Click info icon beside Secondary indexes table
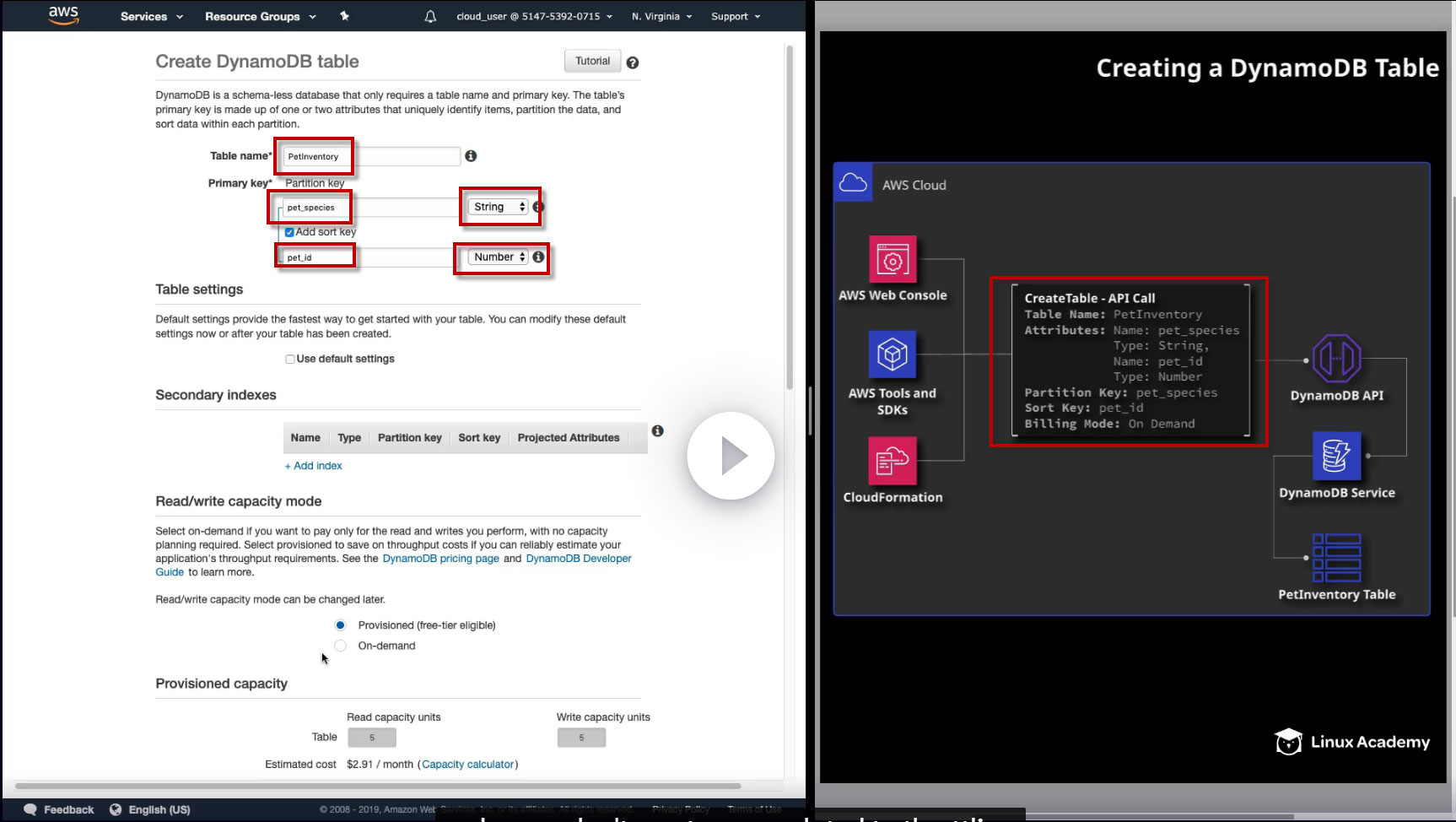1456x822 pixels. [658, 431]
